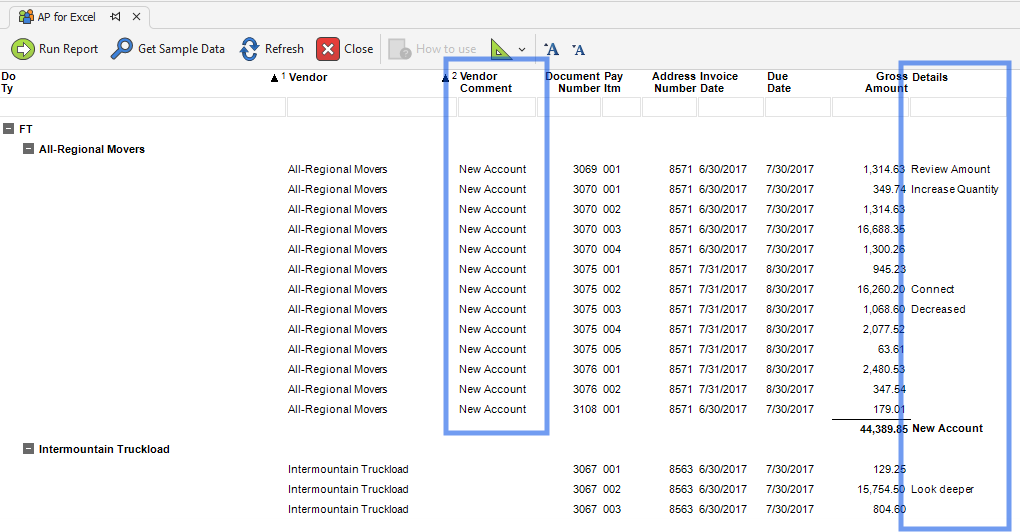
Task: Click the 1,068.60 gross amount cell
Action: tap(884, 310)
